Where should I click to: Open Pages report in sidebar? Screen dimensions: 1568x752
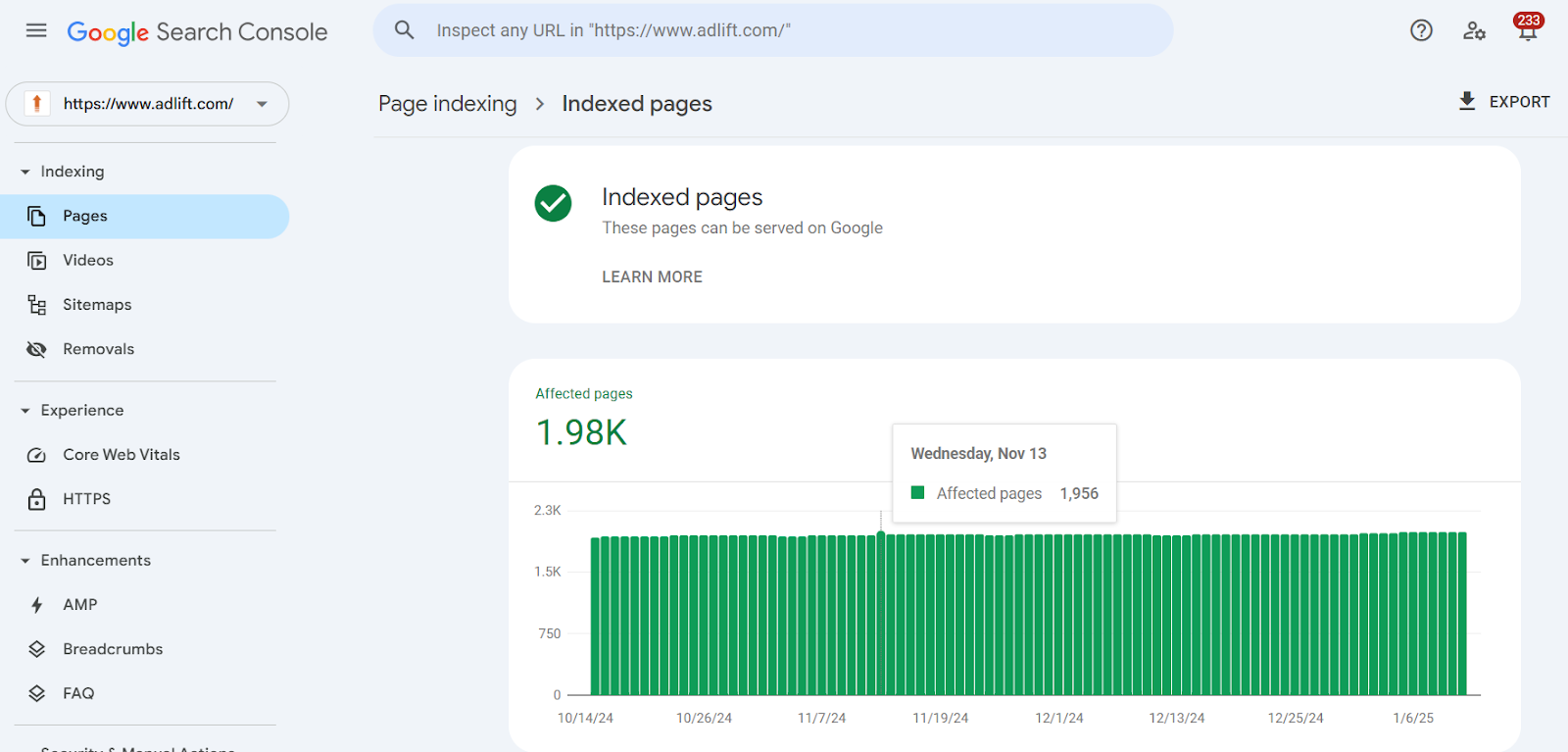[x=144, y=216]
